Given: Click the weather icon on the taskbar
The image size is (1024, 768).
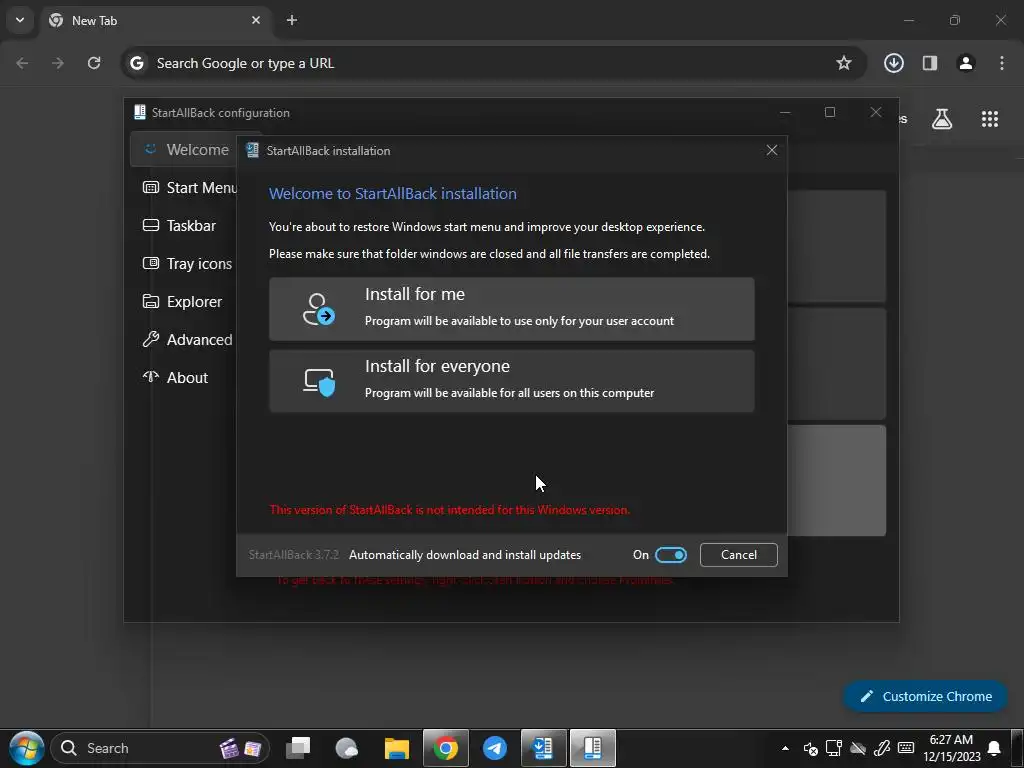Looking at the screenshot, I should tap(347, 748).
